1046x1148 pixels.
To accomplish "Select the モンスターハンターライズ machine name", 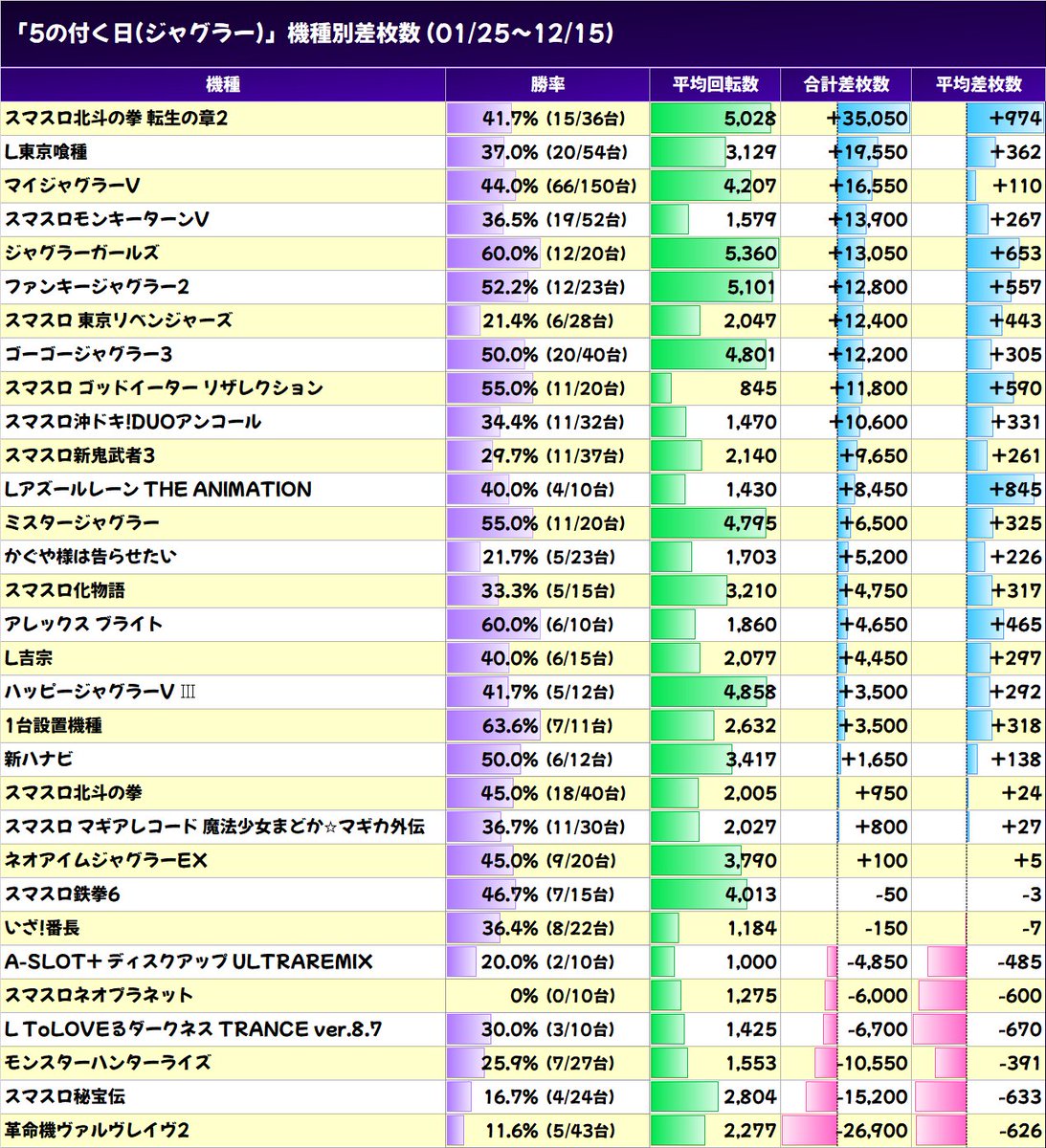I will click(x=107, y=1063).
